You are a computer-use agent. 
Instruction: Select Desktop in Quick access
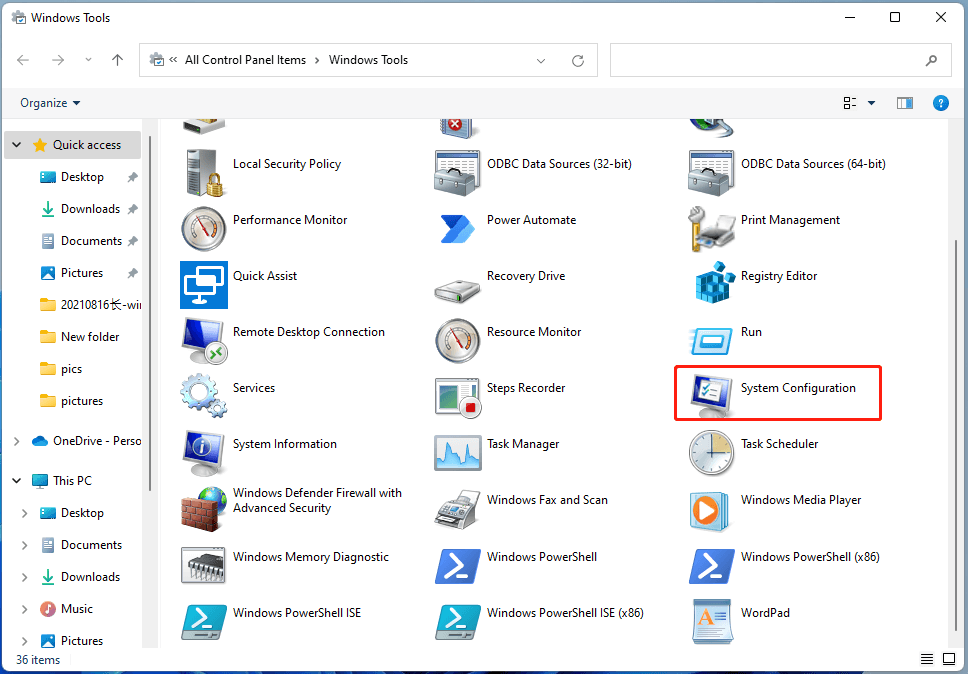click(x=82, y=177)
